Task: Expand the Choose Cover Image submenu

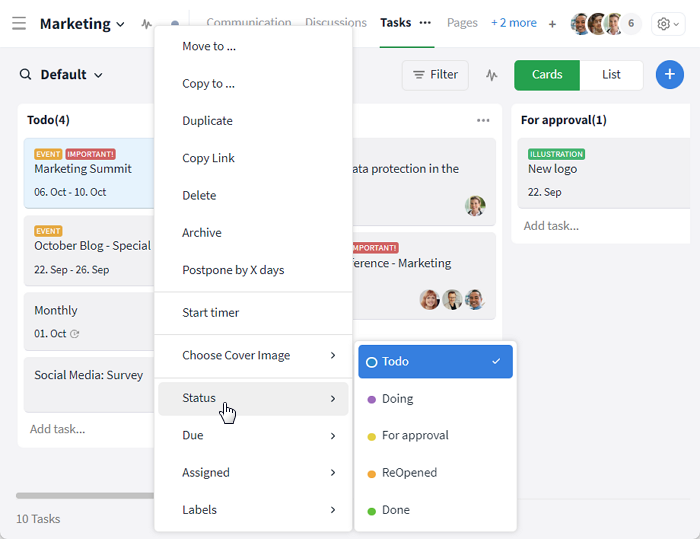Action: point(252,356)
